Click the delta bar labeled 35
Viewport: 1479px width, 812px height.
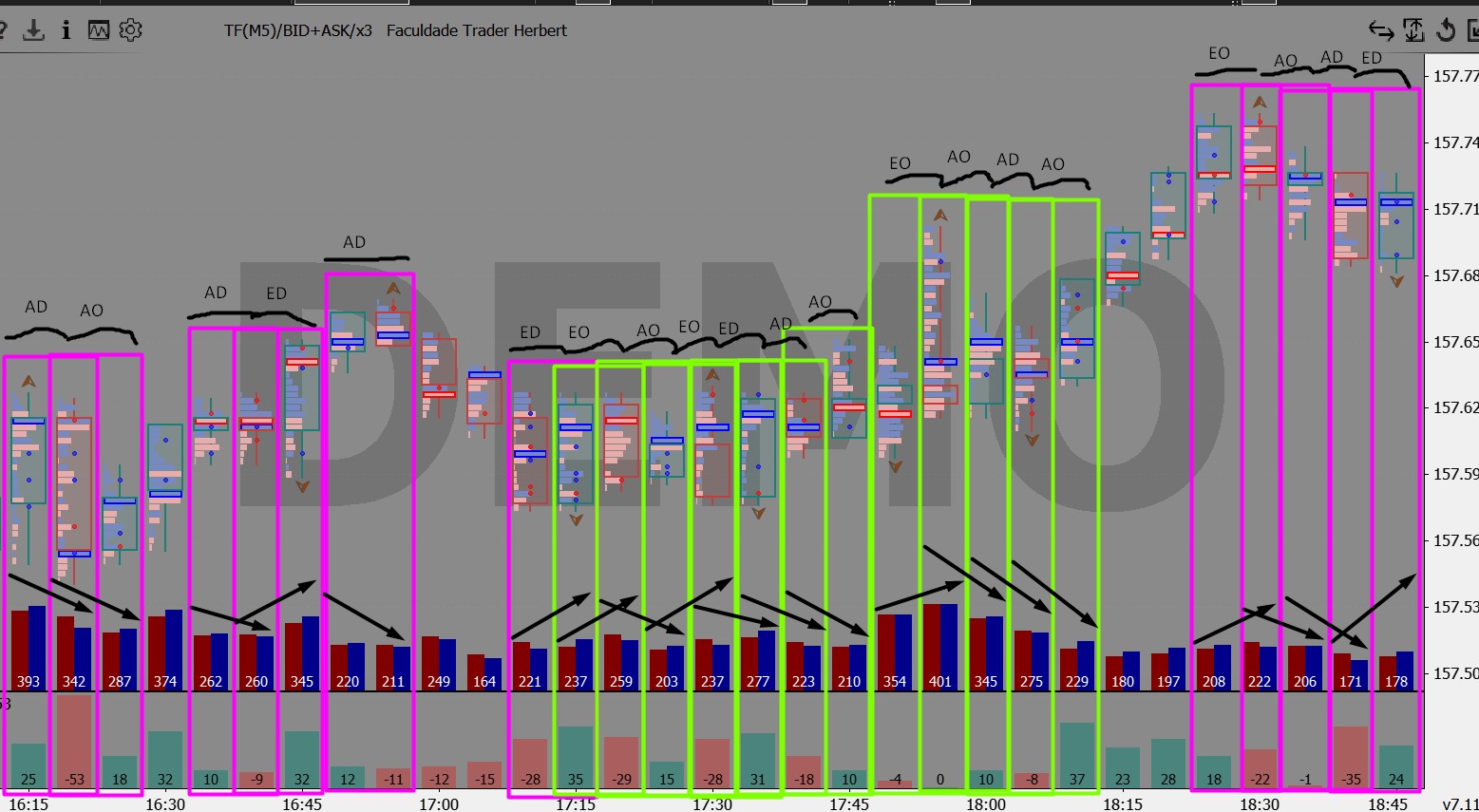(x=576, y=758)
